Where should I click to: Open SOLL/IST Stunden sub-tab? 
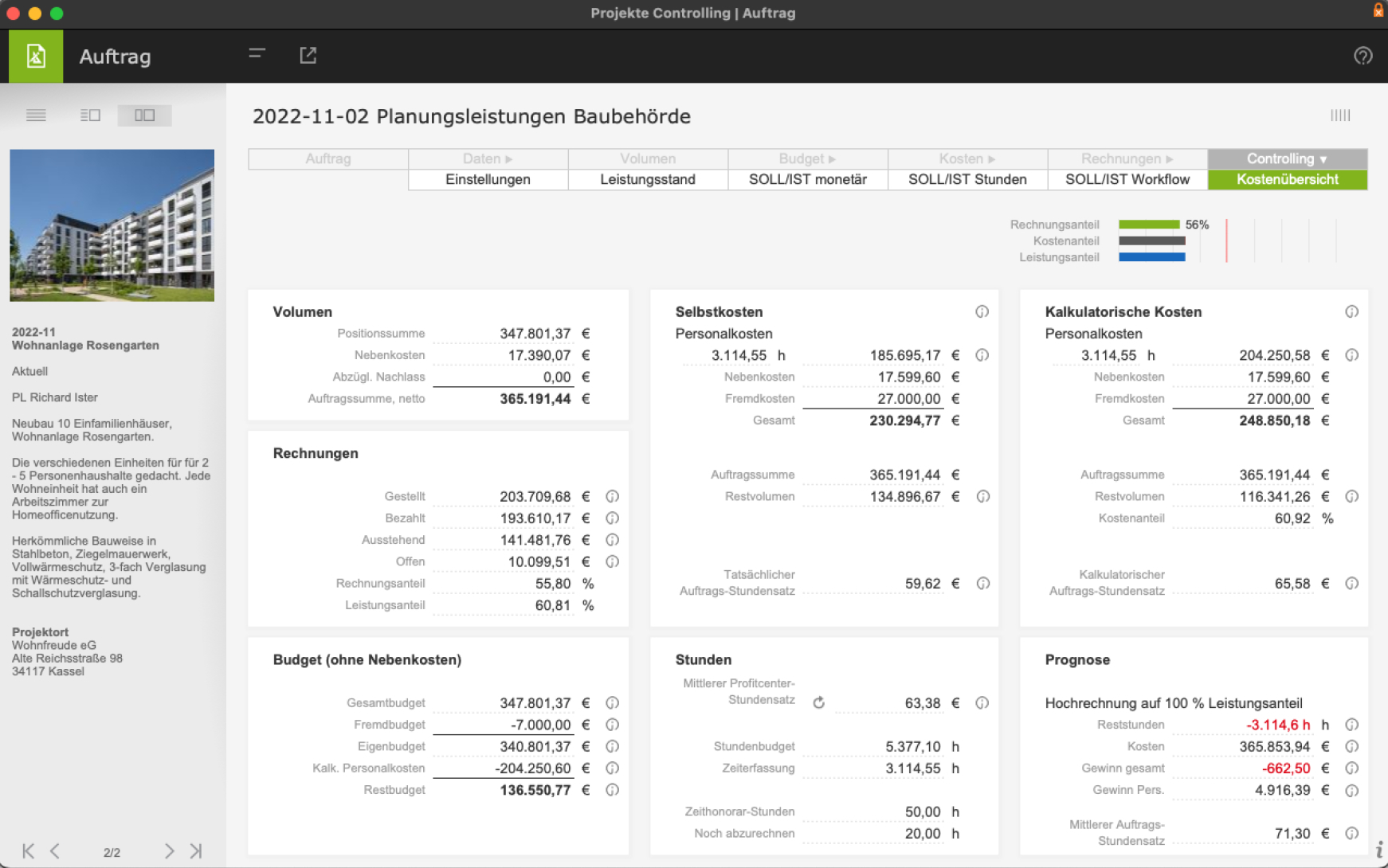[x=967, y=179]
